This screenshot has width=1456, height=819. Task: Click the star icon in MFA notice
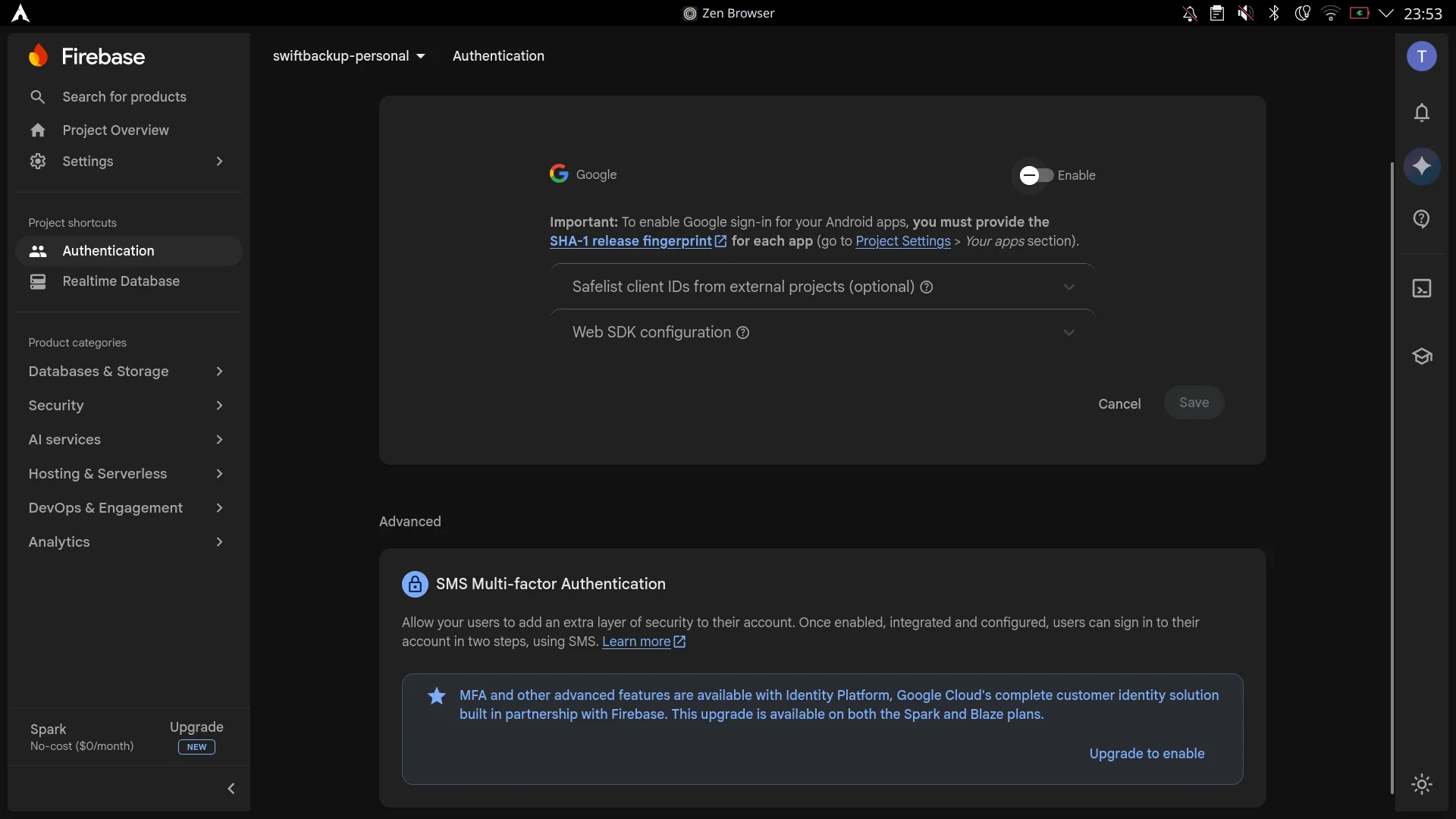(437, 695)
